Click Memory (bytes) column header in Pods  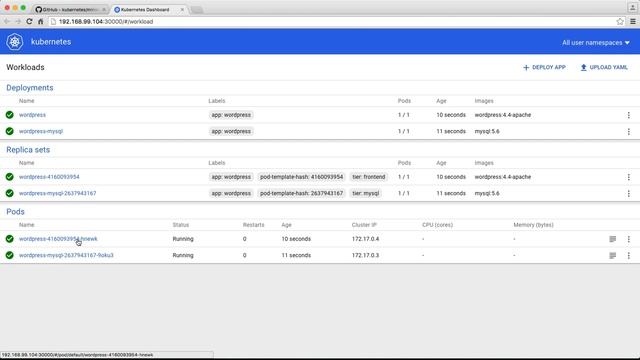533,225
